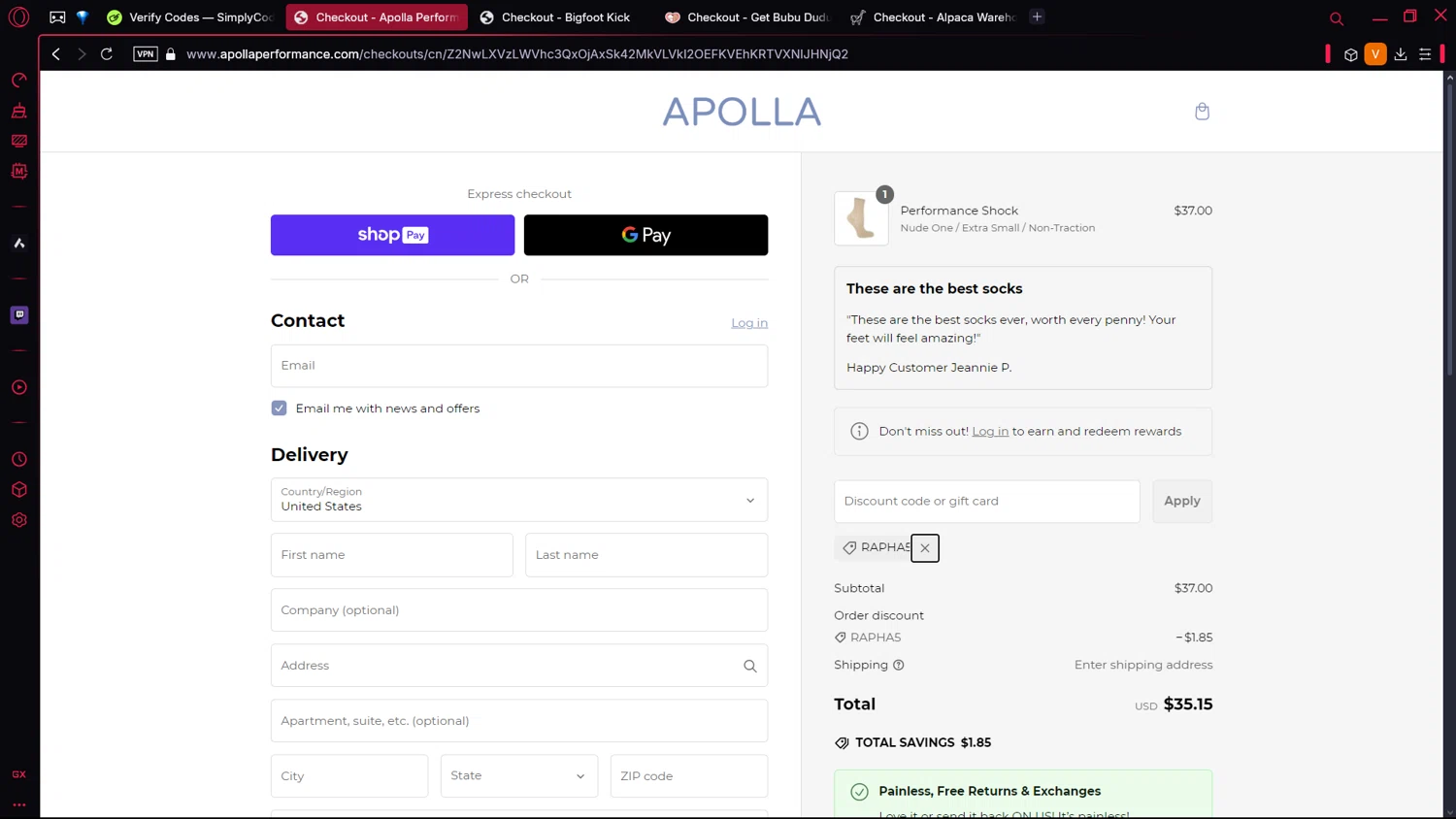The height and width of the screenshot is (819, 1456).
Task: Open the workspaces image icon in the tab bar
Action: [x=57, y=17]
